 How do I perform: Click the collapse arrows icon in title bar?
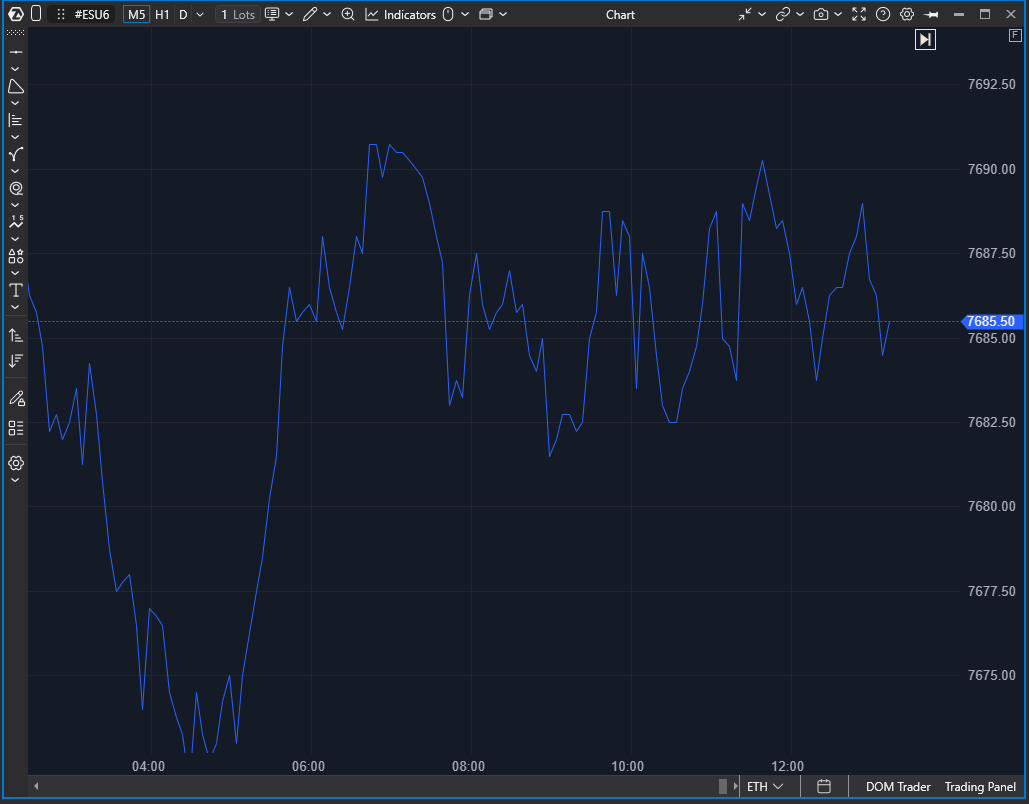744,14
